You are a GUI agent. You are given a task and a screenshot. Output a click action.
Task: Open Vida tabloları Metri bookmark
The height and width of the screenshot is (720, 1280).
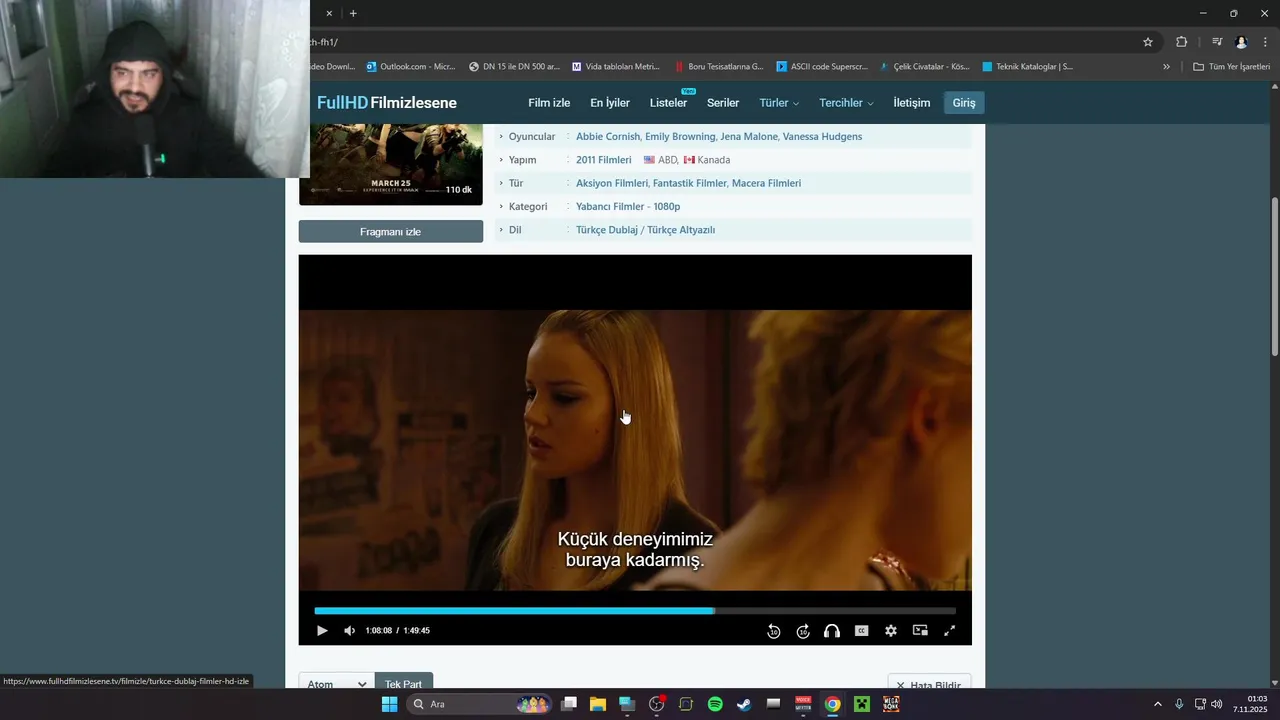(616, 67)
